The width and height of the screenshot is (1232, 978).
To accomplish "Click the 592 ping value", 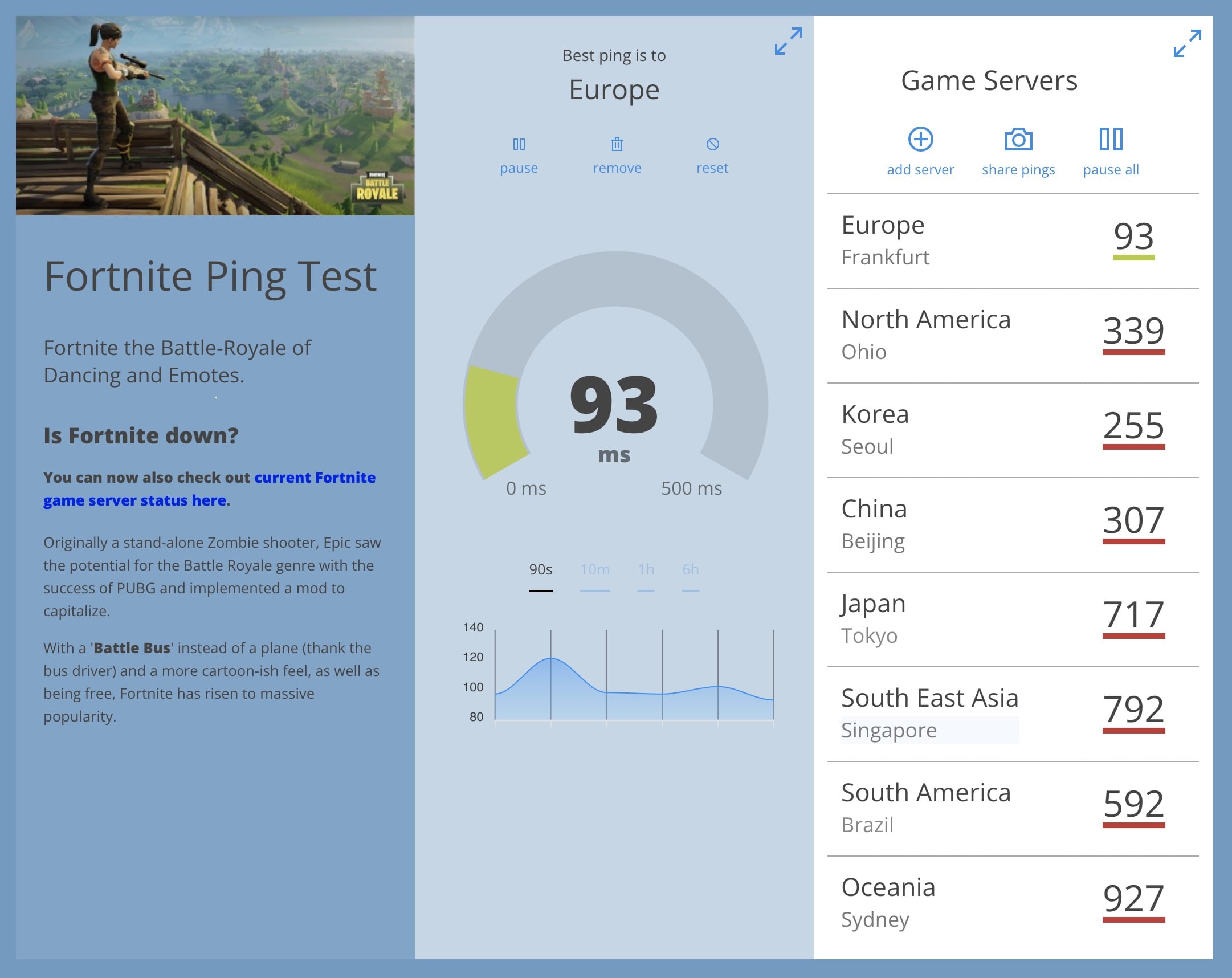I will (x=1134, y=804).
